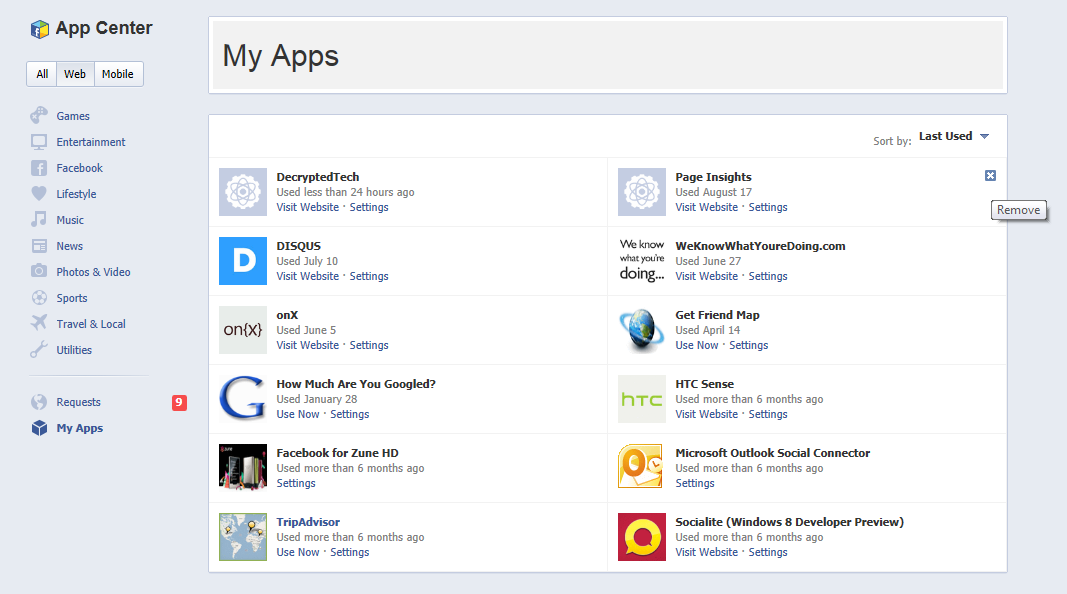Click the HTC Sense app icon
The height and width of the screenshot is (594, 1067).
click(642, 399)
